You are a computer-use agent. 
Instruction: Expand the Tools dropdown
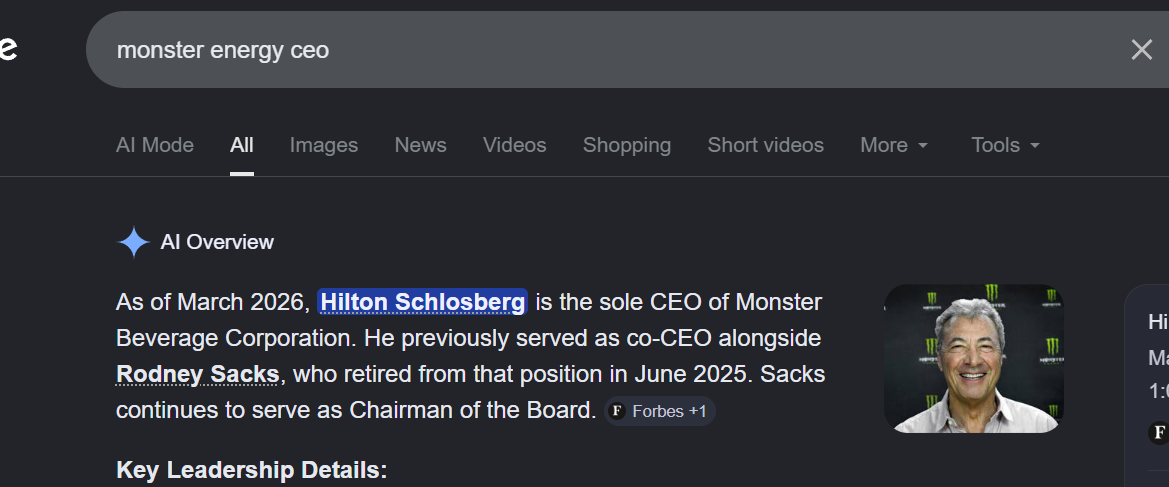tap(1005, 145)
